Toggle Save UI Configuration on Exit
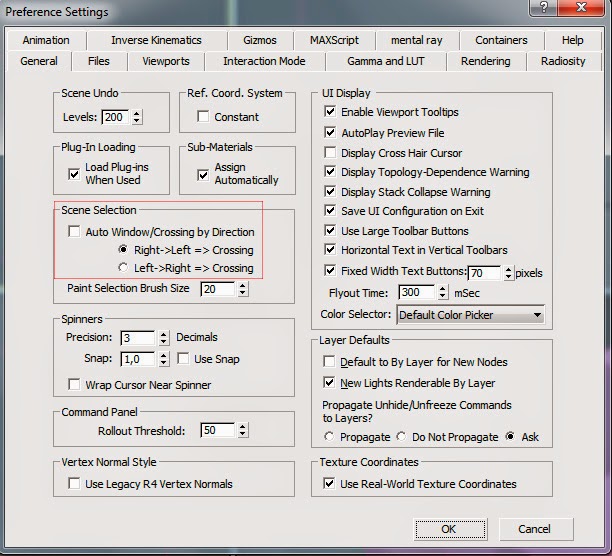The image size is (612, 556). [330, 210]
